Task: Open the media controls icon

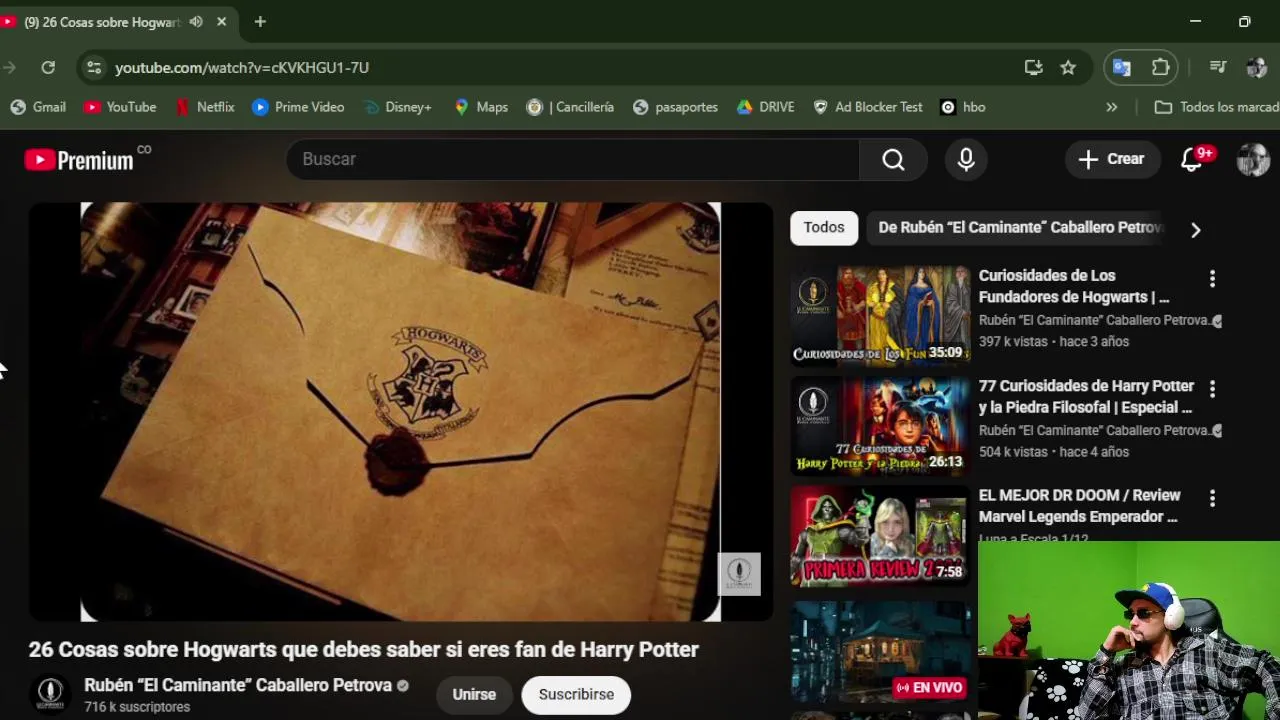Action: tap(1218, 67)
